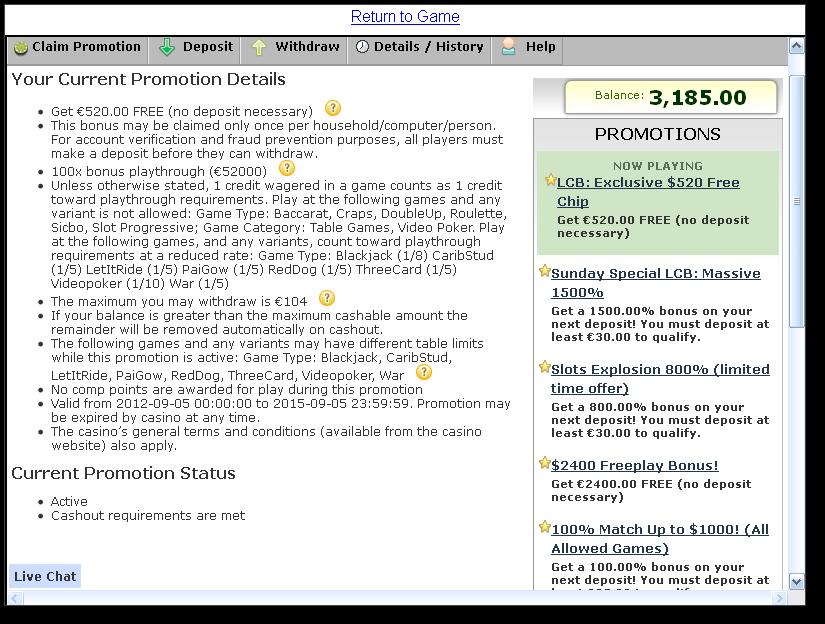Click the Balance amount 3,185.00
Screen dimensions: 825x624
[x=698, y=97]
